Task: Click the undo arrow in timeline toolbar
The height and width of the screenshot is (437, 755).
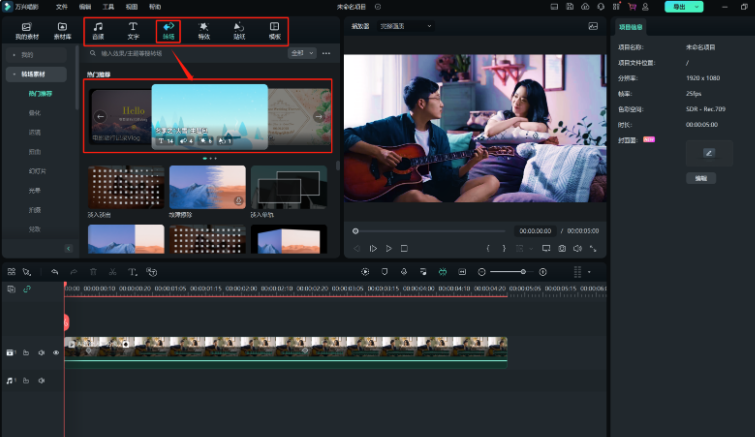Action: (54, 271)
